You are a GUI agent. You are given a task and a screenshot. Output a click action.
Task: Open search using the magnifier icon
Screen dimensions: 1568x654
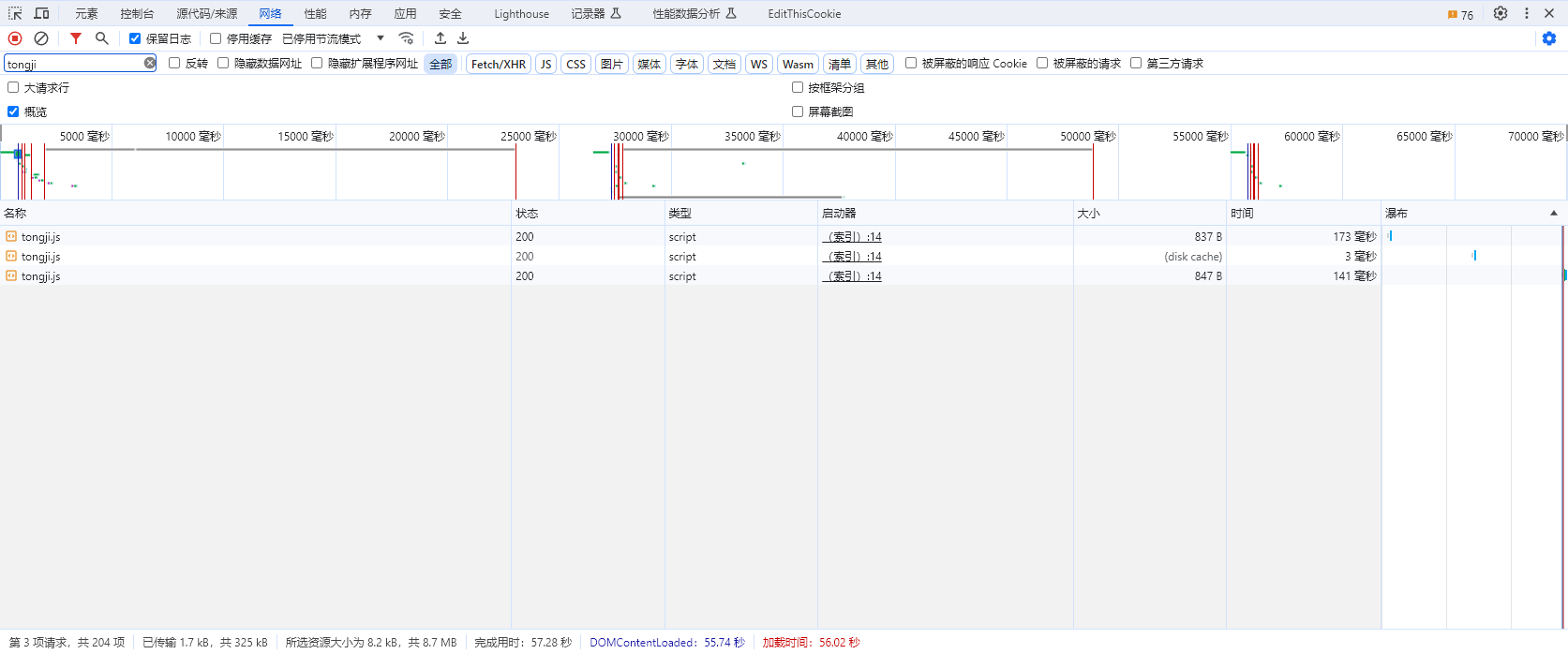tap(102, 38)
